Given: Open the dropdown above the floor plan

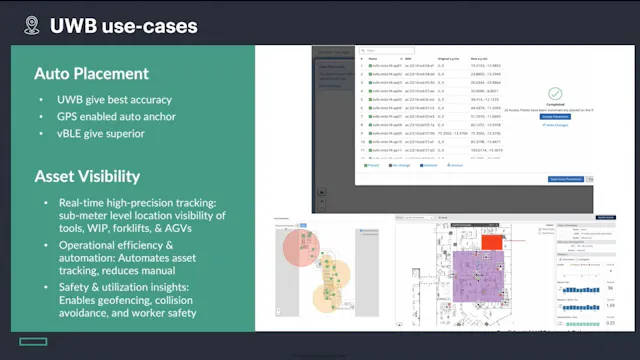Looking at the screenshot, I should tap(418, 218).
